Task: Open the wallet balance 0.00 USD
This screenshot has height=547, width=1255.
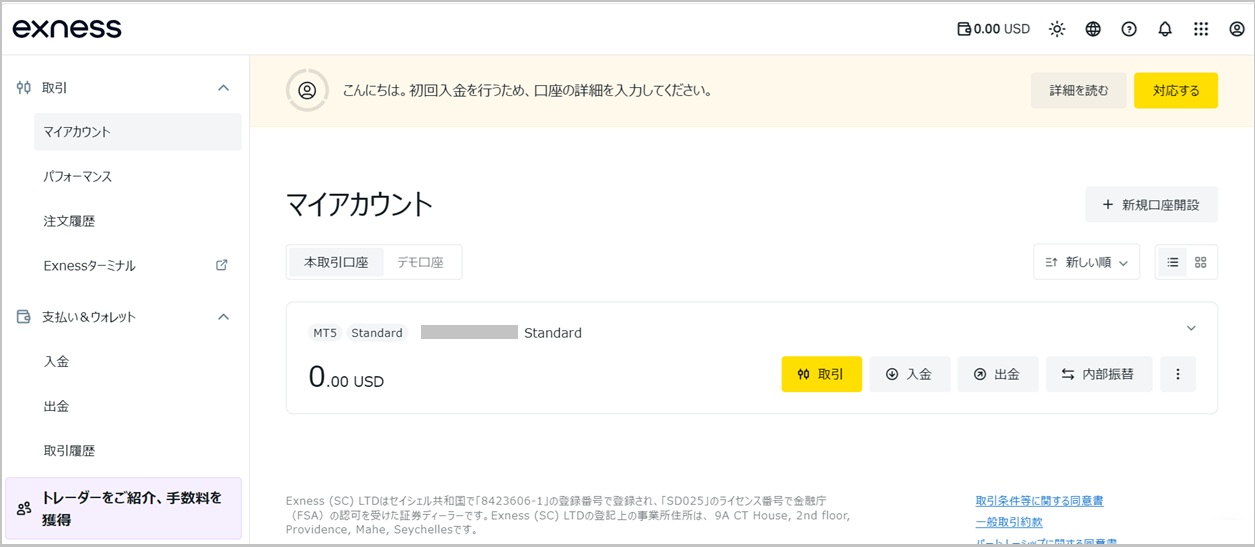Action: click(993, 29)
